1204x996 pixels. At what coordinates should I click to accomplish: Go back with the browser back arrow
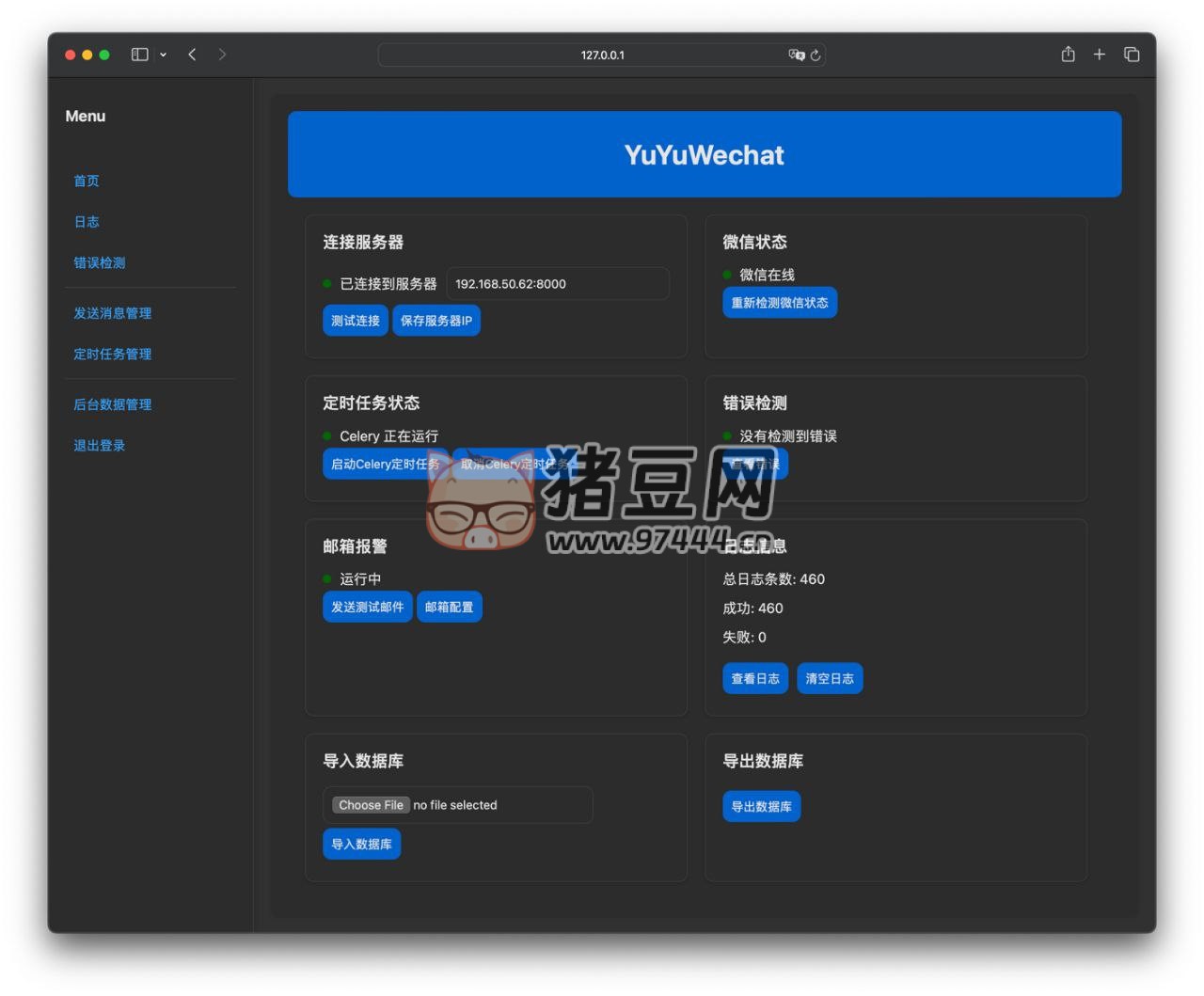pos(192,55)
